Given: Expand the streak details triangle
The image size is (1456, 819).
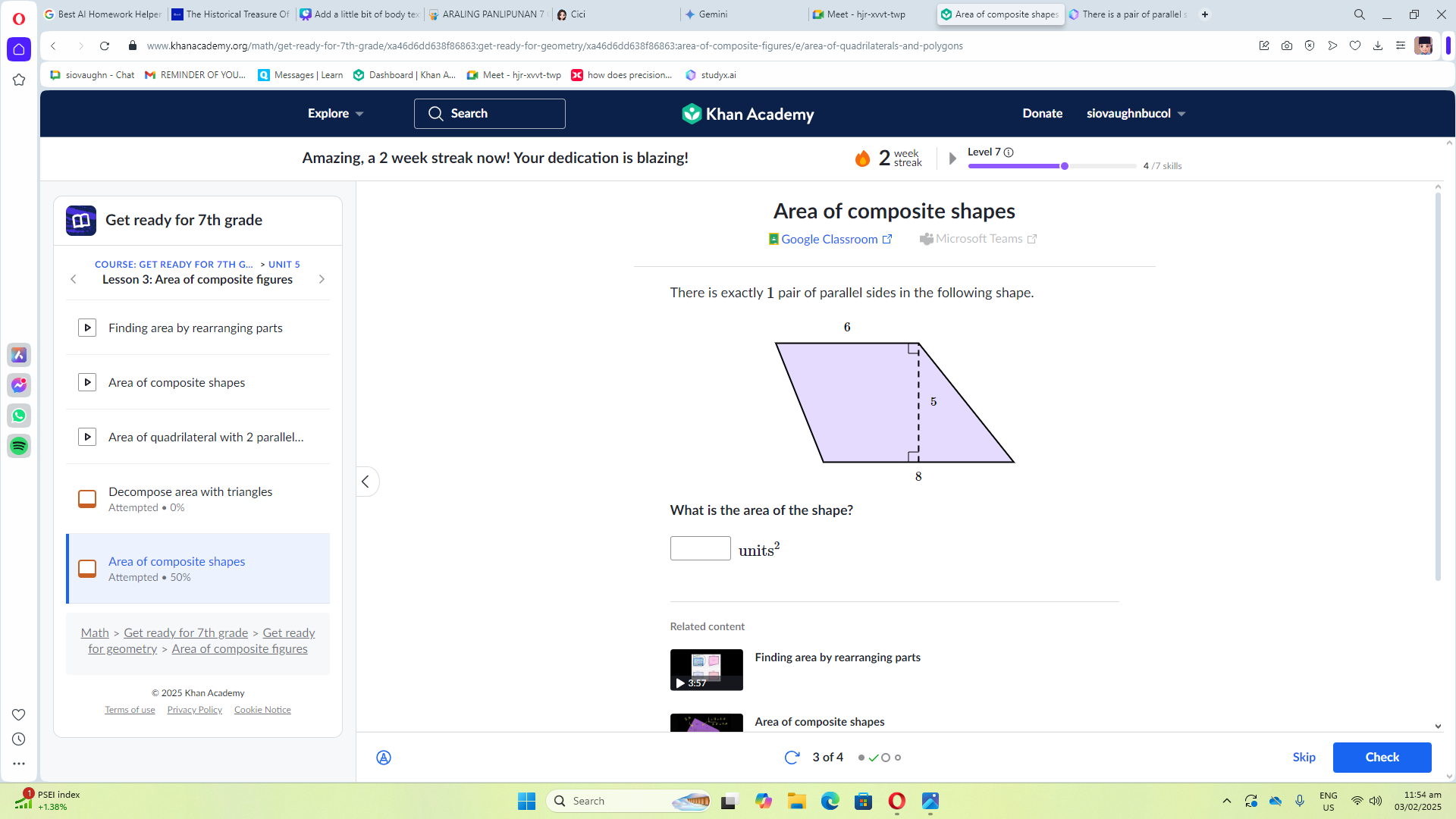Looking at the screenshot, I should click(x=952, y=158).
